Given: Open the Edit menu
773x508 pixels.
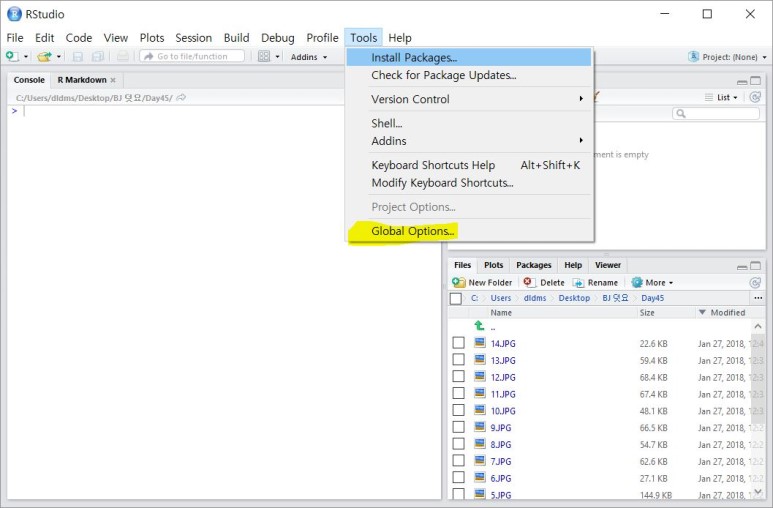Looking at the screenshot, I should click(x=44, y=38).
